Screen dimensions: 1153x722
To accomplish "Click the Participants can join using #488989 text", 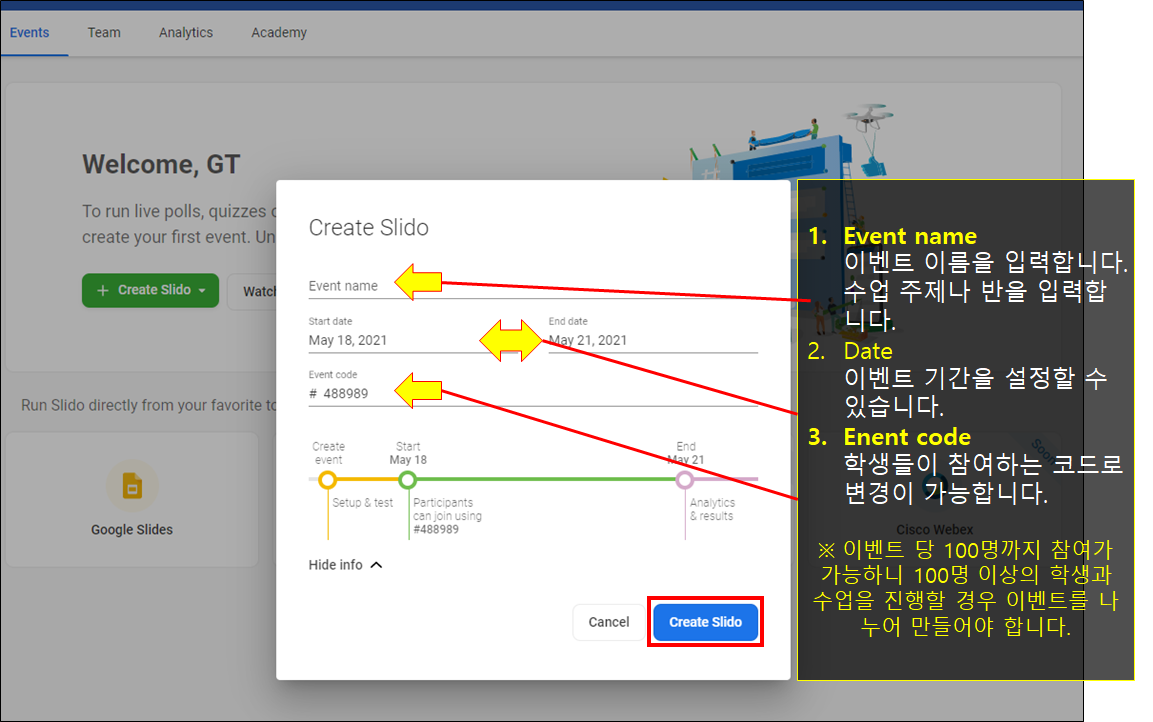I will pyautogui.click(x=447, y=516).
